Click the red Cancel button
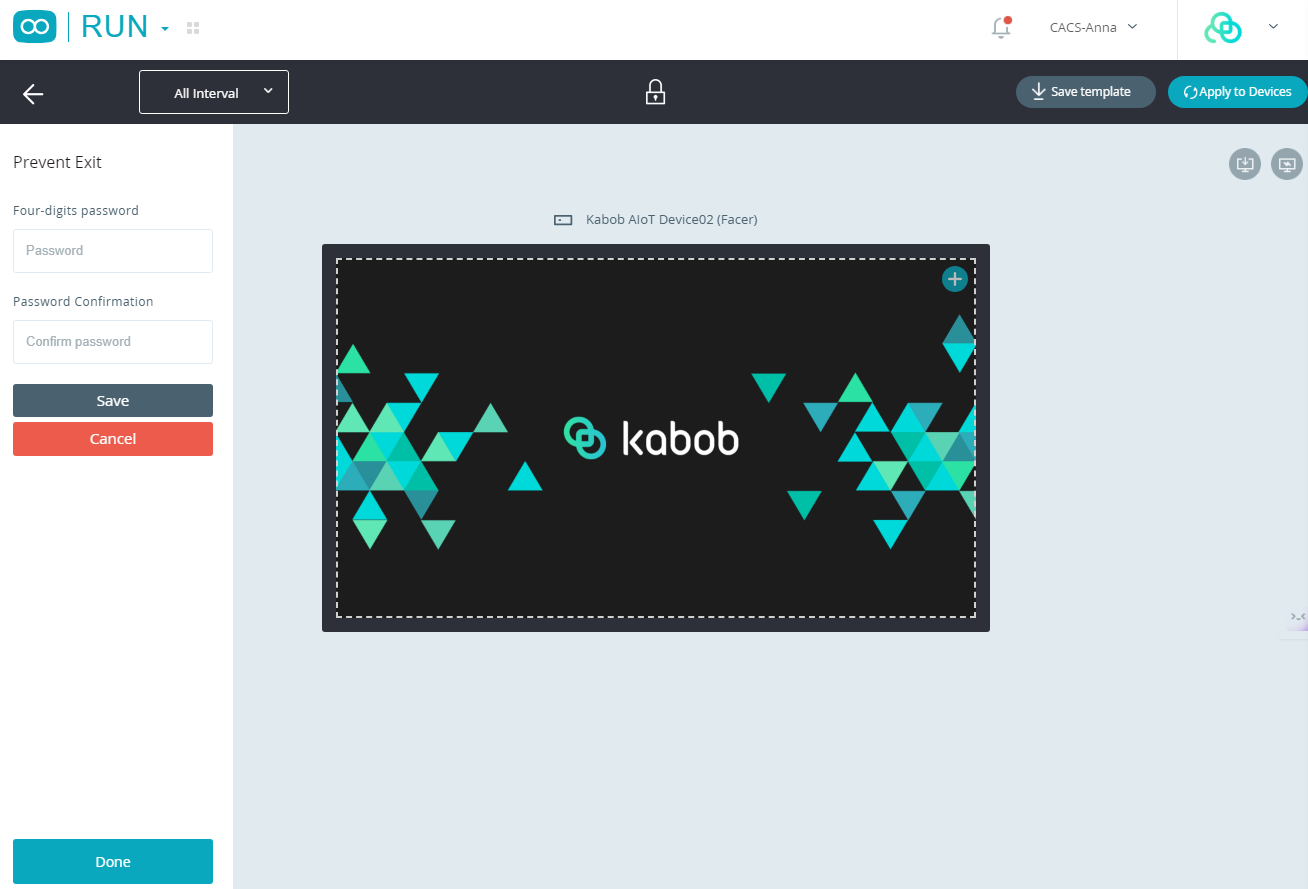The image size is (1308, 889). (x=113, y=439)
